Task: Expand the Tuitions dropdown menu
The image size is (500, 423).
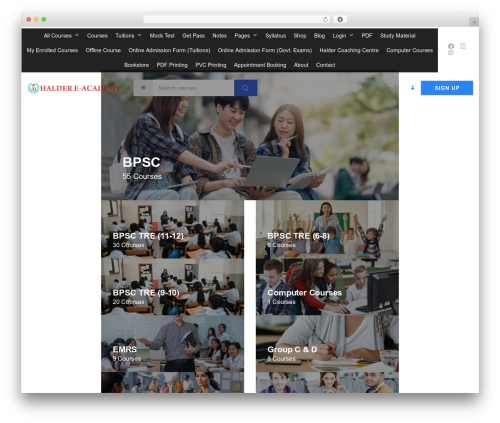Action: tap(128, 36)
